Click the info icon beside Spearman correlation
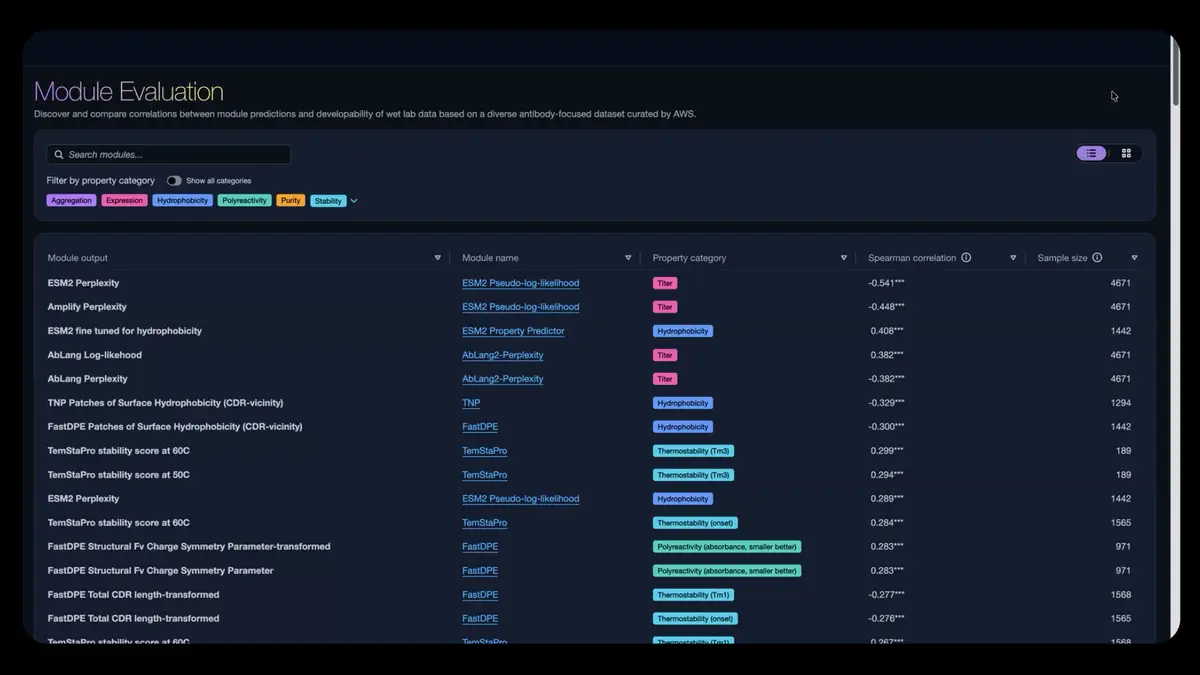This screenshot has width=1200, height=675. click(x=966, y=258)
